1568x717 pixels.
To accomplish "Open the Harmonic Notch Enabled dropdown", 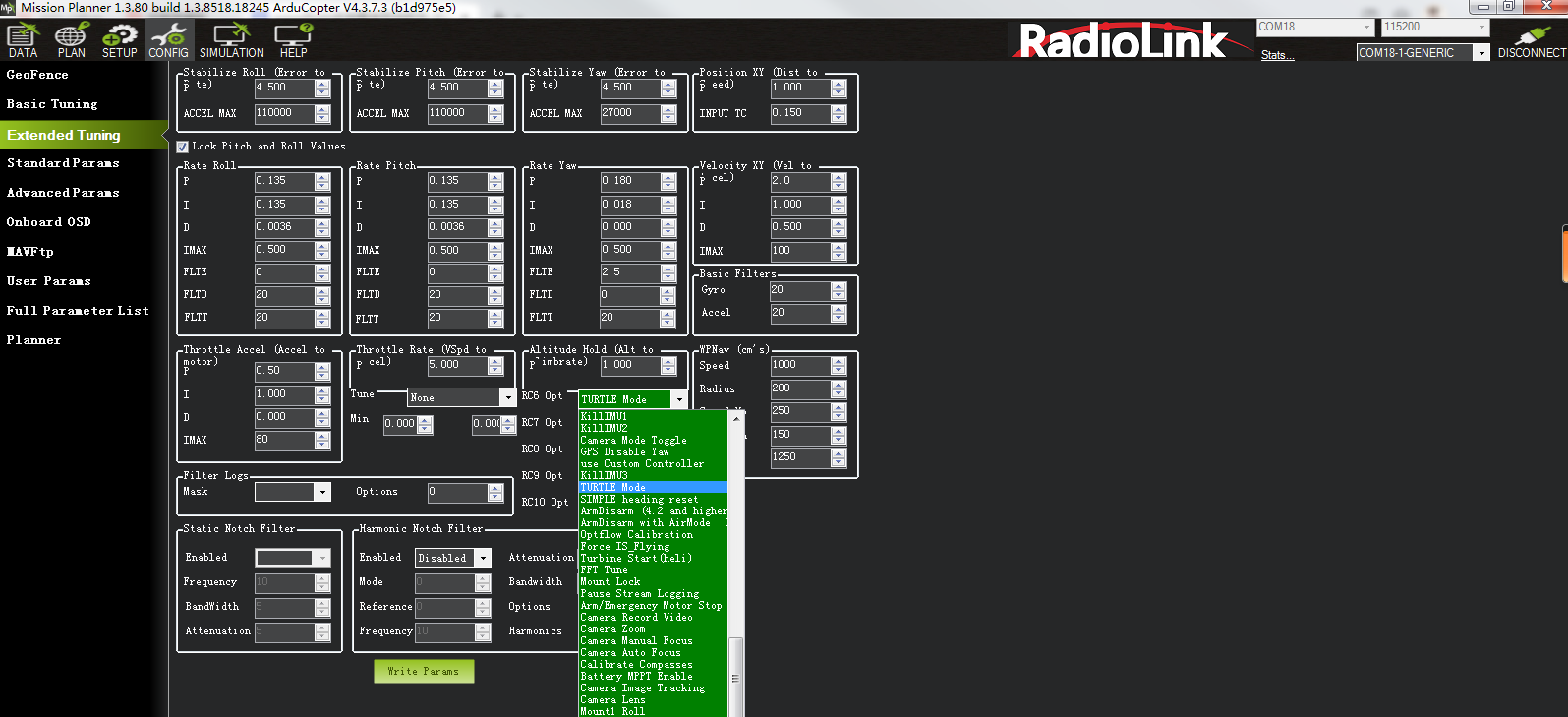I will (483, 558).
